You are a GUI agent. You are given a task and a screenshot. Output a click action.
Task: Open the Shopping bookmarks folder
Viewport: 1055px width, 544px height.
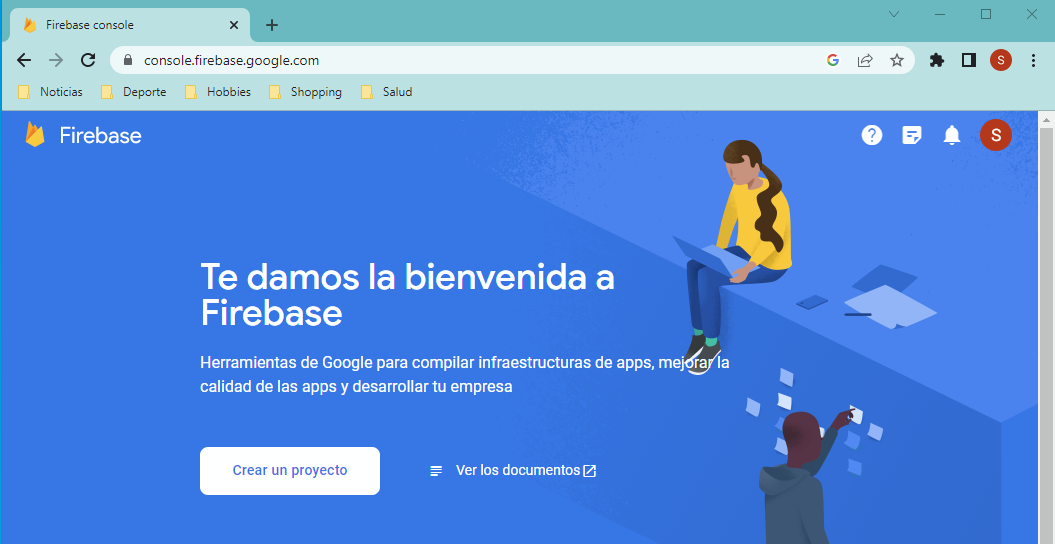click(306, 92)
